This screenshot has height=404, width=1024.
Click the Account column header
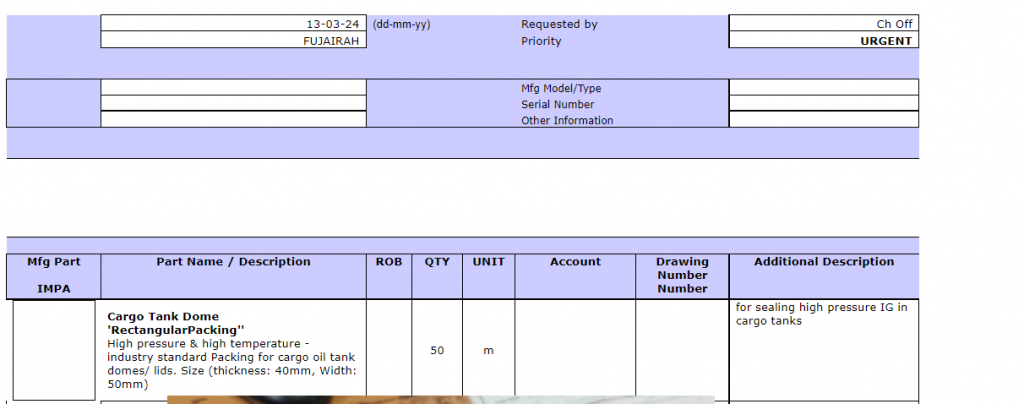(575, 262)
